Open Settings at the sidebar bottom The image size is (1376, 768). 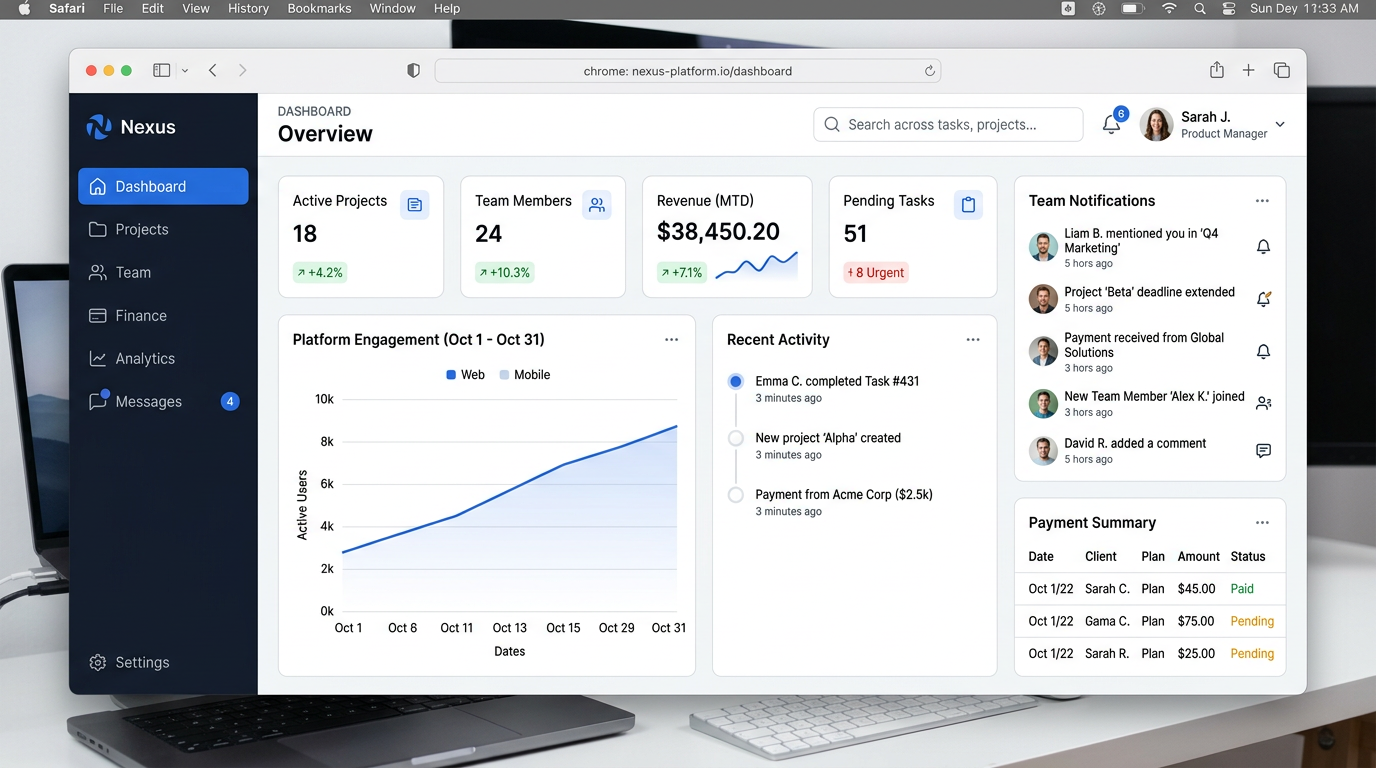pos(141,662)
